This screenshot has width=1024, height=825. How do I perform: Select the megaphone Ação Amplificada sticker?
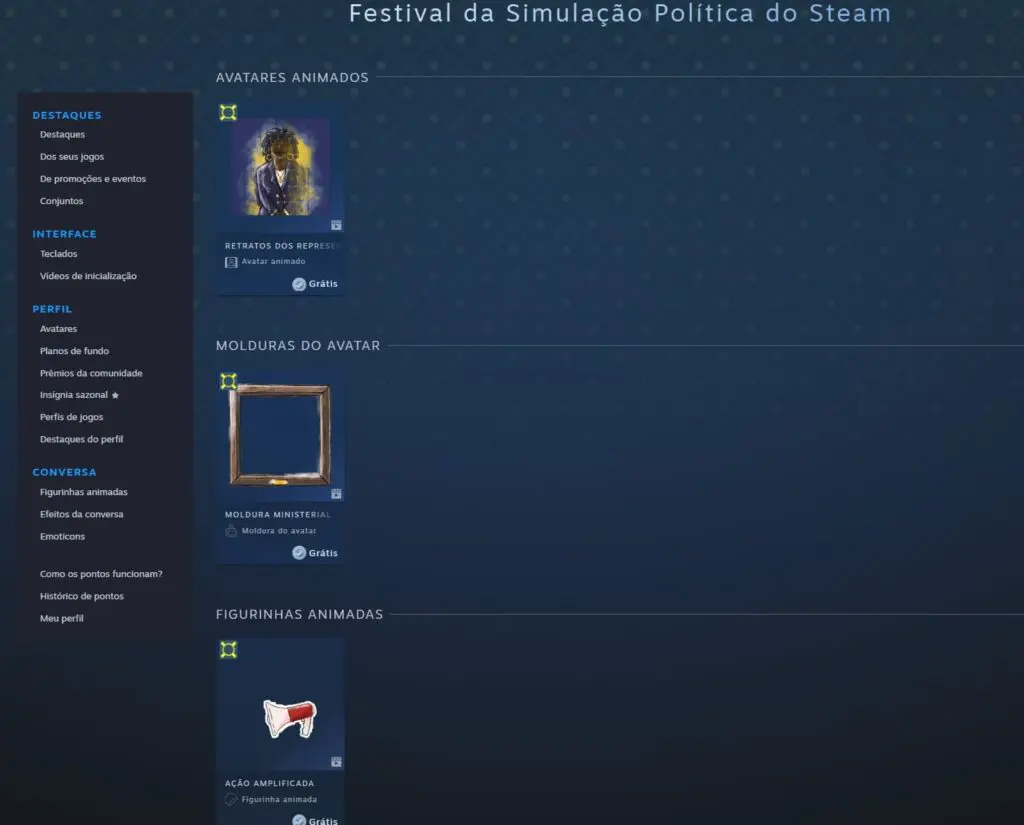289,718
